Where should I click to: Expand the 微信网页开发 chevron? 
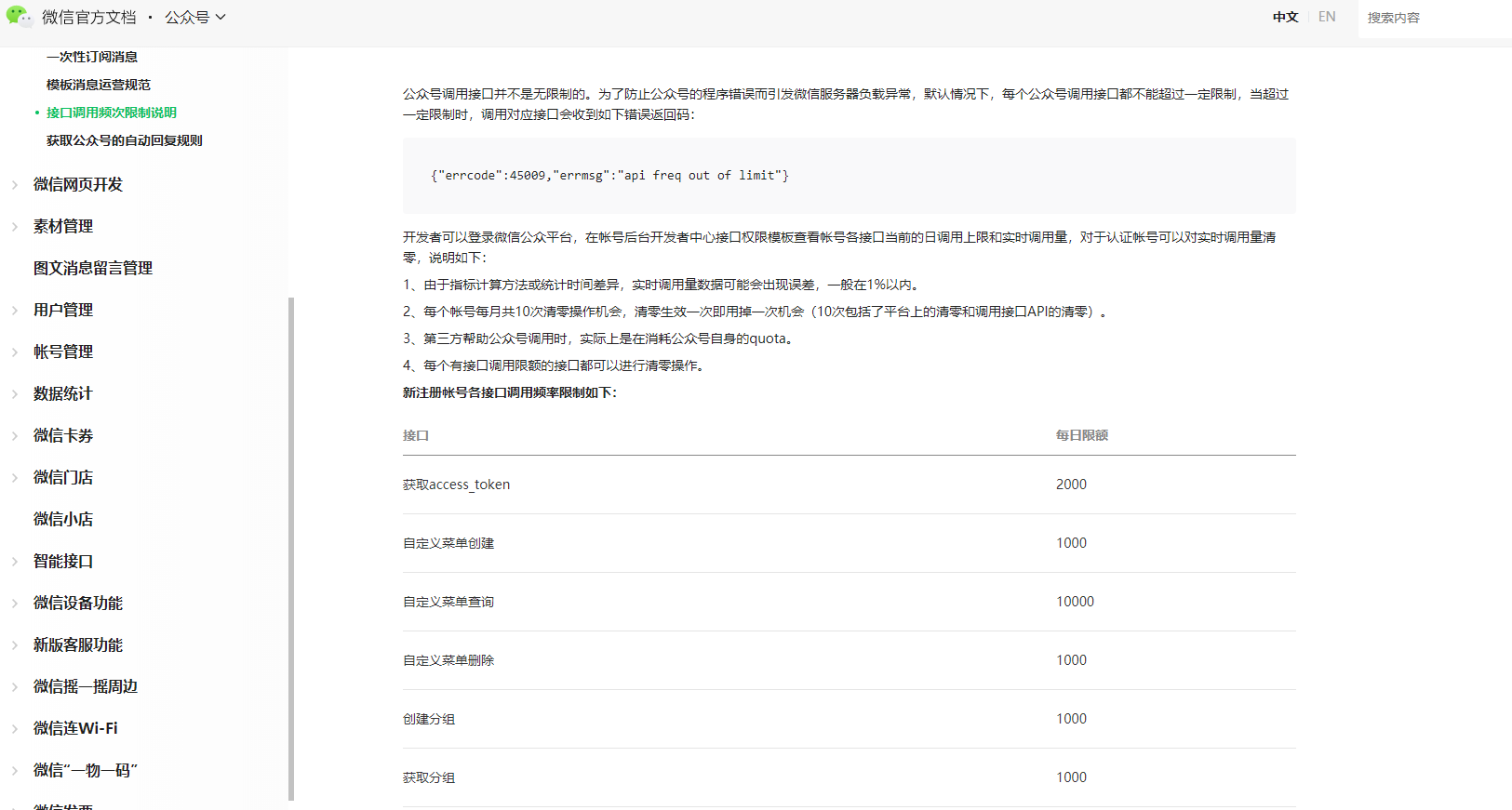(15, 185)
